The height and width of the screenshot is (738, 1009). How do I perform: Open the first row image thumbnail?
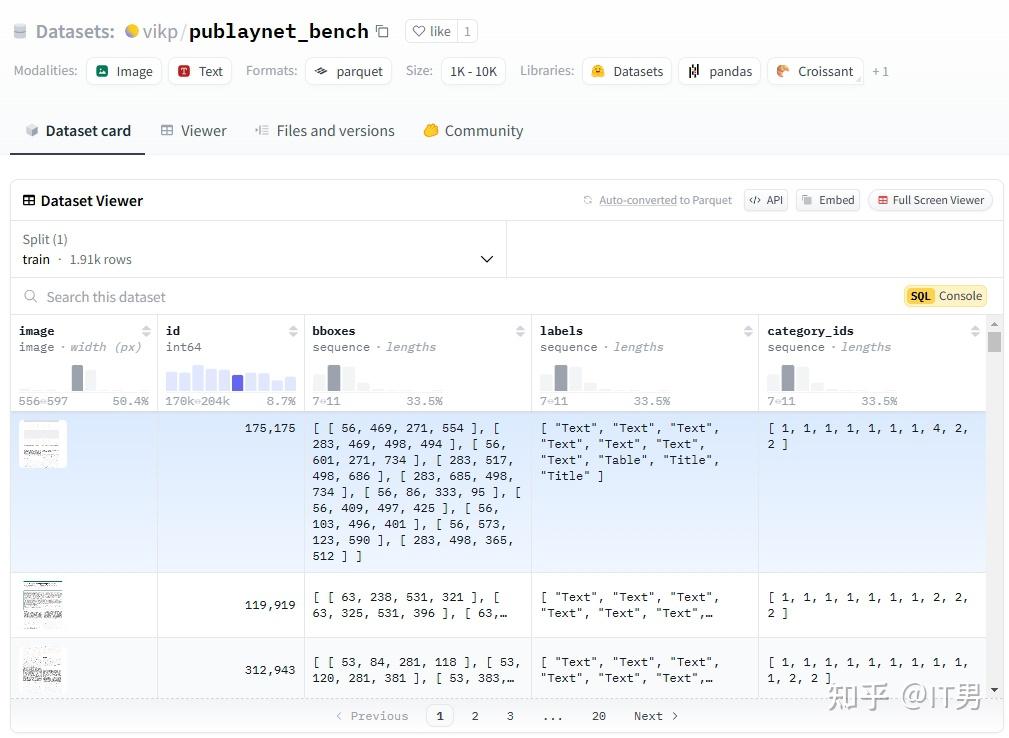tap(43, 444)
